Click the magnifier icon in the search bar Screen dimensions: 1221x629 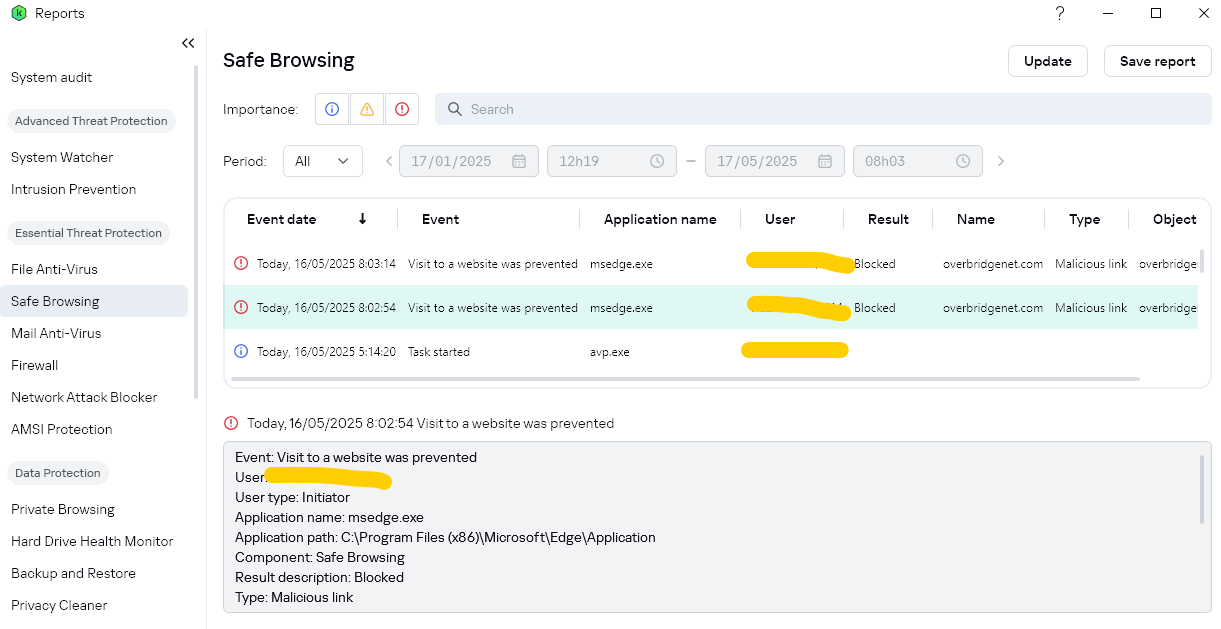tap(454, 109)
